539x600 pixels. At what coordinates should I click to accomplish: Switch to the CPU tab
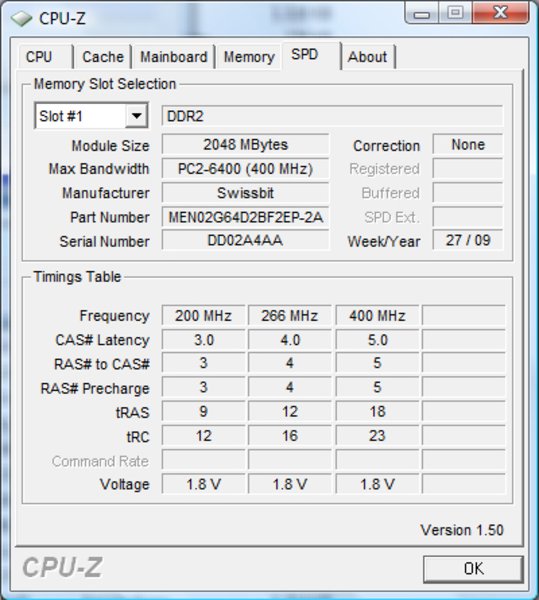point(45,57)
